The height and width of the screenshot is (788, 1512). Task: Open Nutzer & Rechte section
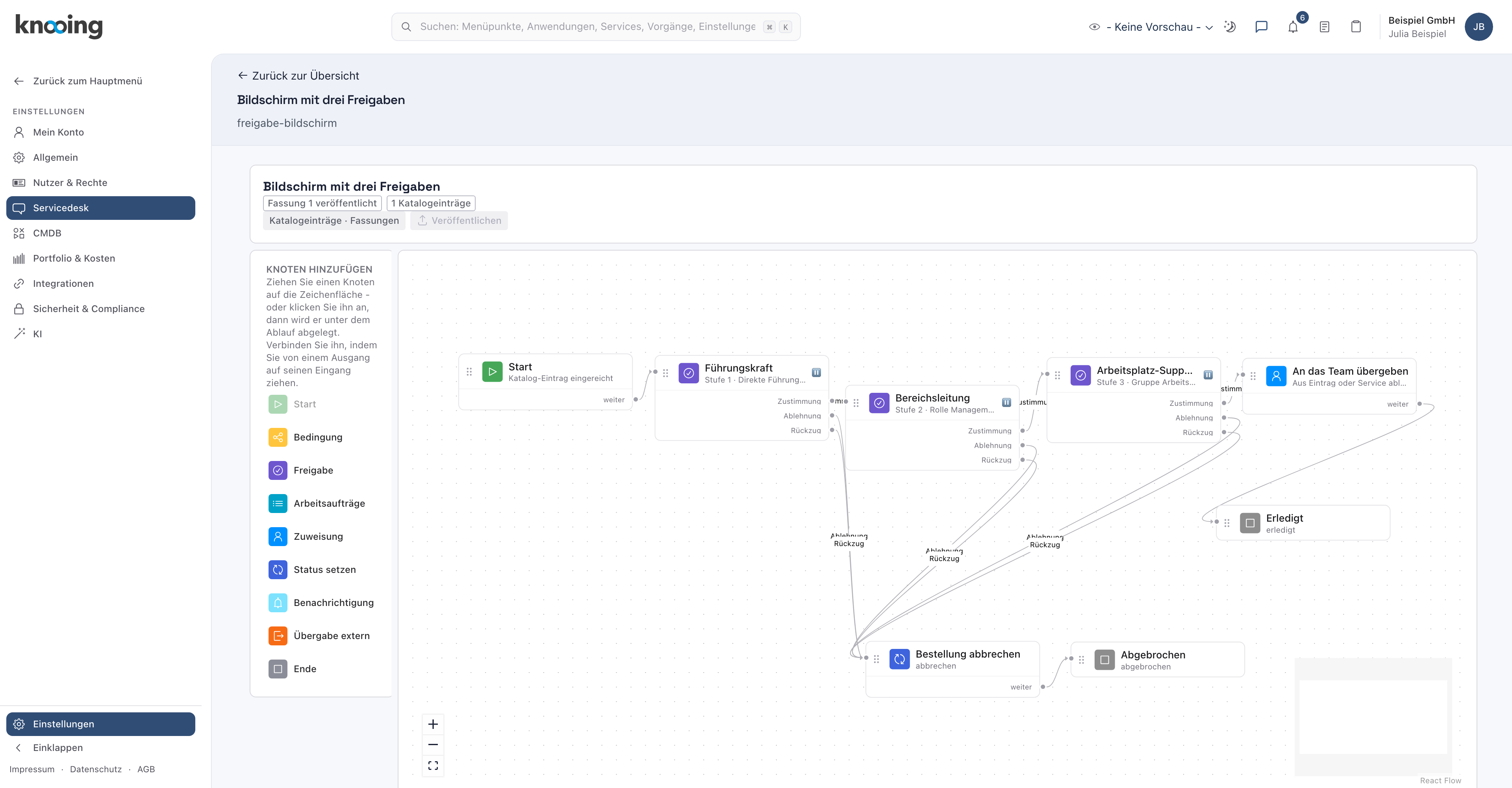click(x=101, y=182)
